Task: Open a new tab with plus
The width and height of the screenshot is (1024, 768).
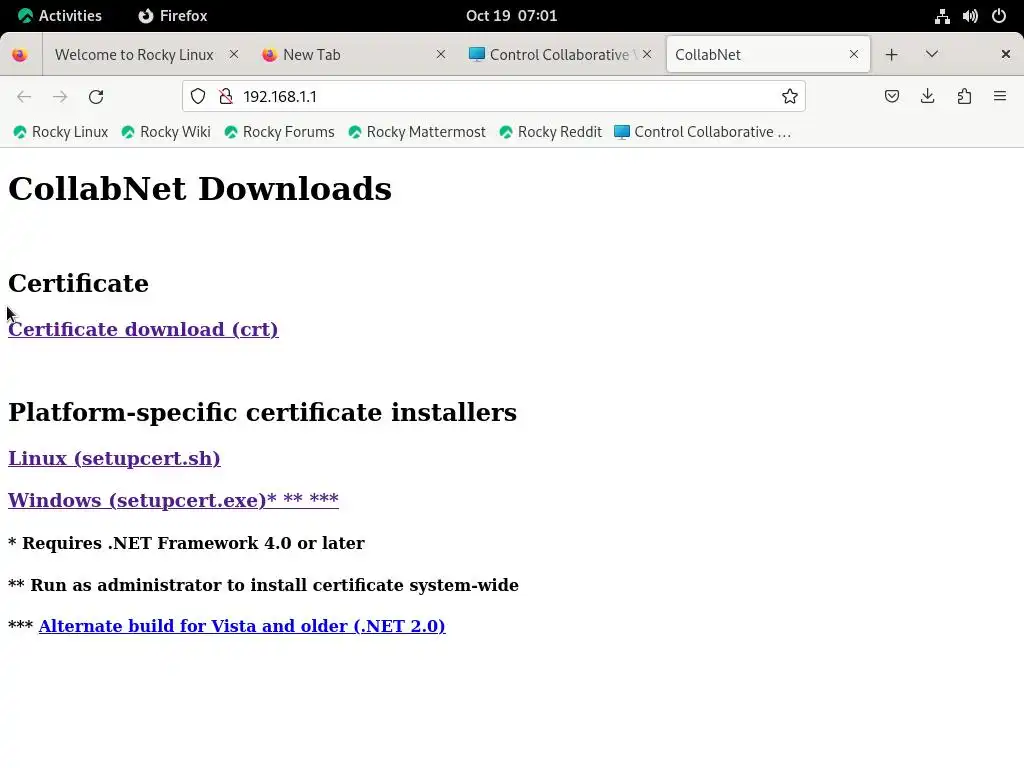Action: click(891, 55)
